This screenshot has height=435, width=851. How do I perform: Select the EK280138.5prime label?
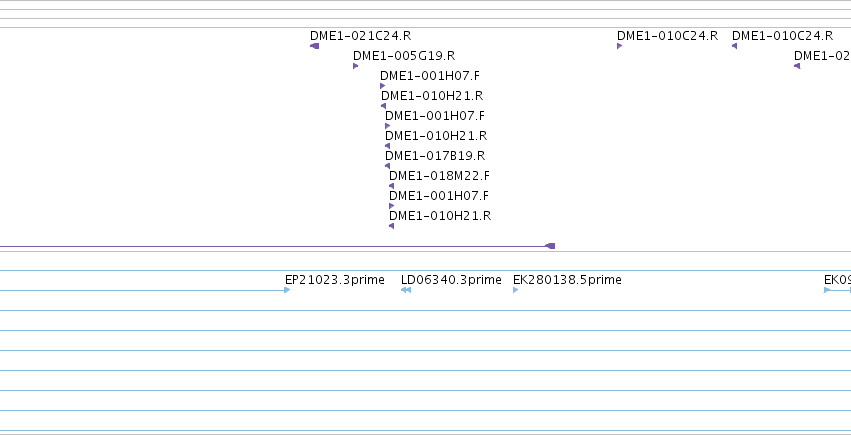coord(567,280)
